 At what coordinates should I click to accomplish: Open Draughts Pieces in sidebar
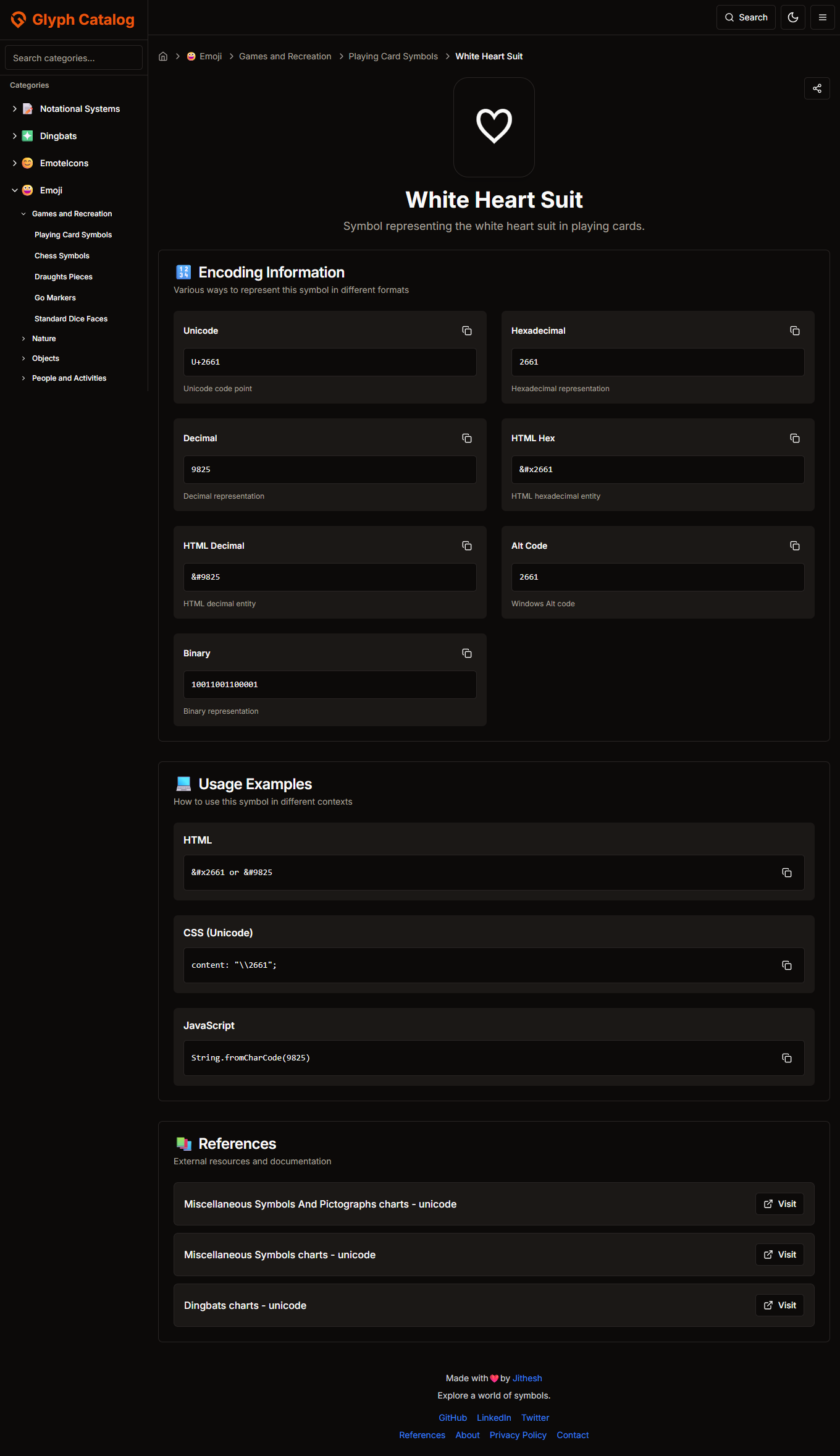pyautogui.click(x=64, y=277)
